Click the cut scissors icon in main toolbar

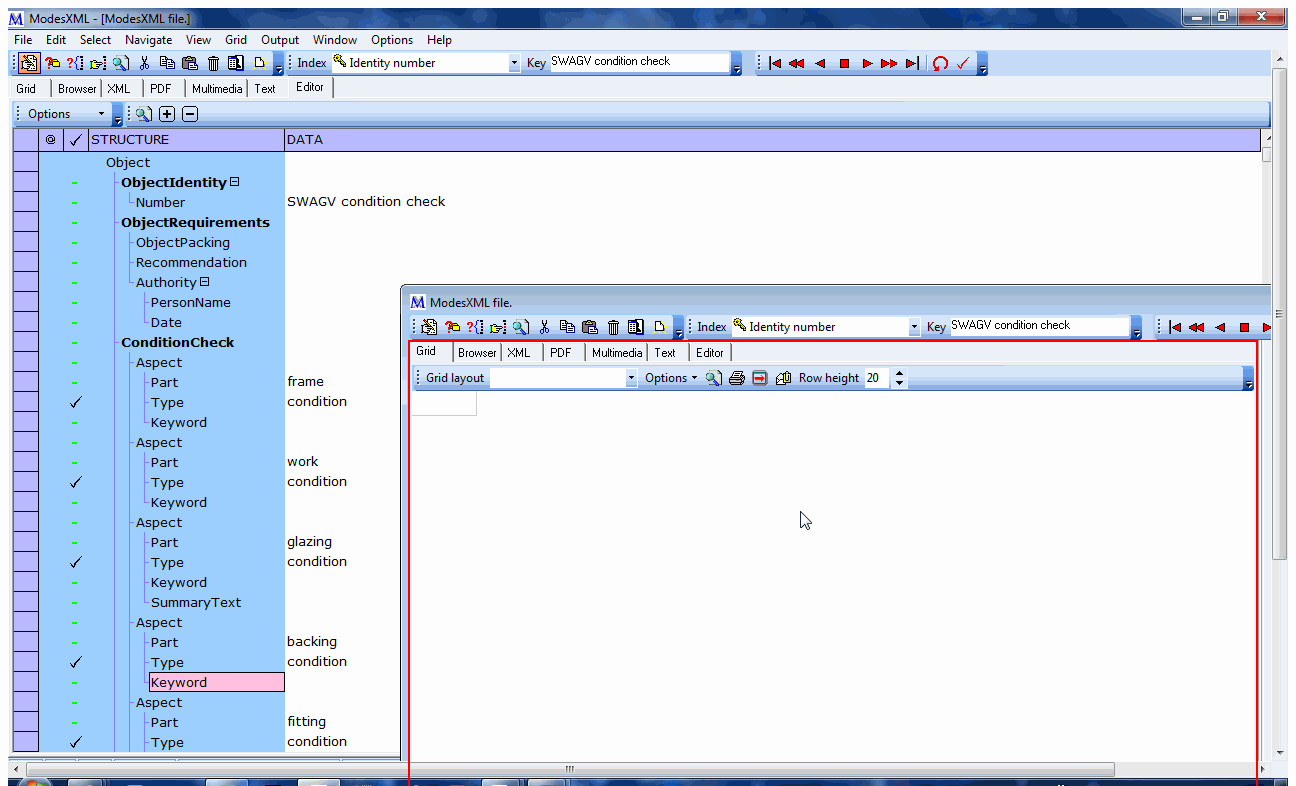pos(144,63)
